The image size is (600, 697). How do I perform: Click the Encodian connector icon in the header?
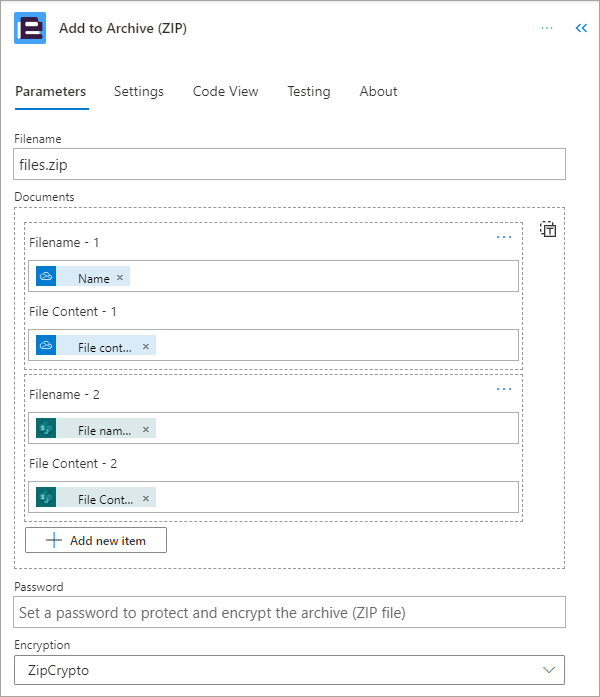pyautogui.click(x=30, y=28)
